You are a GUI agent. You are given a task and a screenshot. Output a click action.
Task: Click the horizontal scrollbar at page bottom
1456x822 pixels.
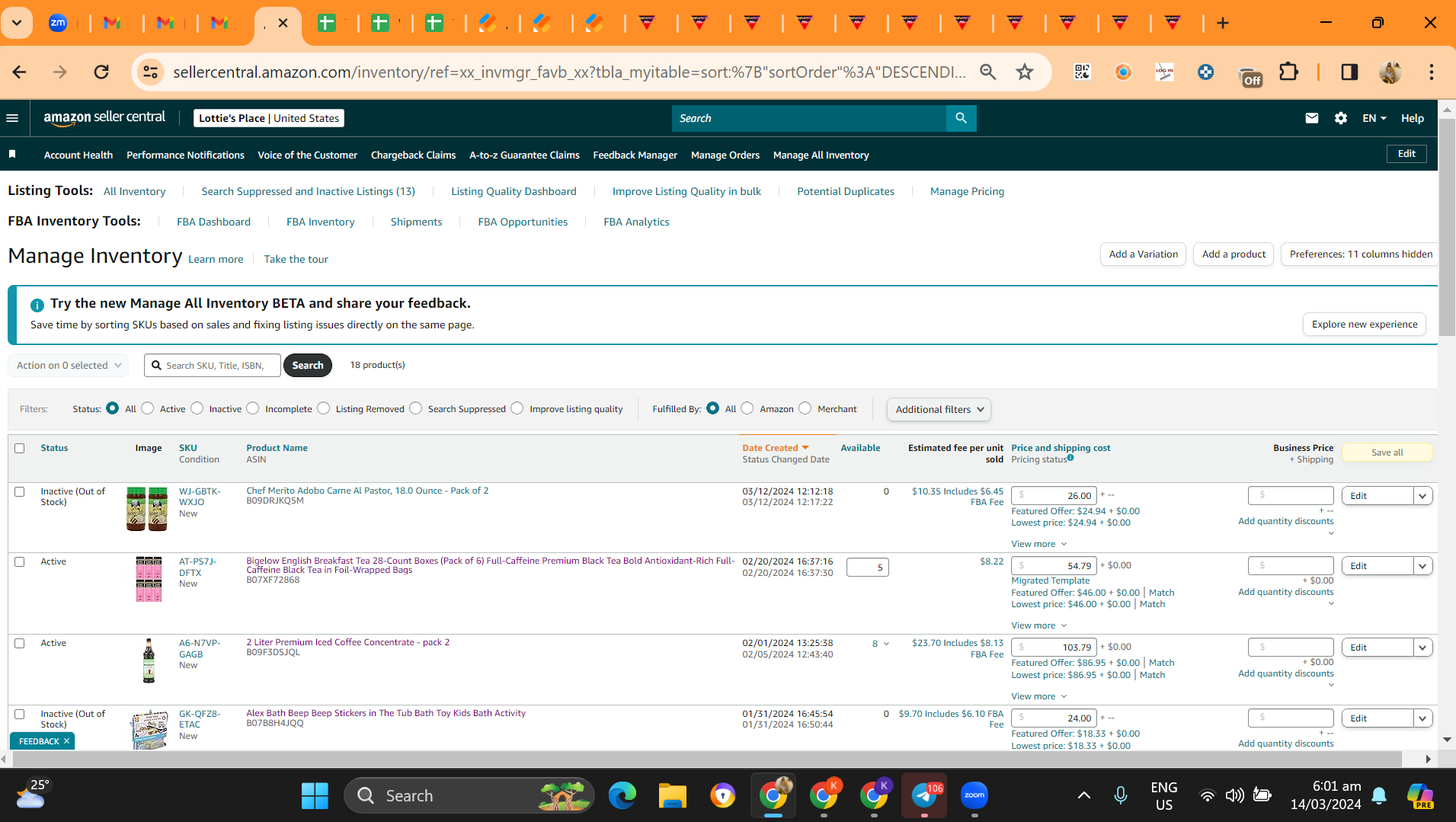[709, 760]
